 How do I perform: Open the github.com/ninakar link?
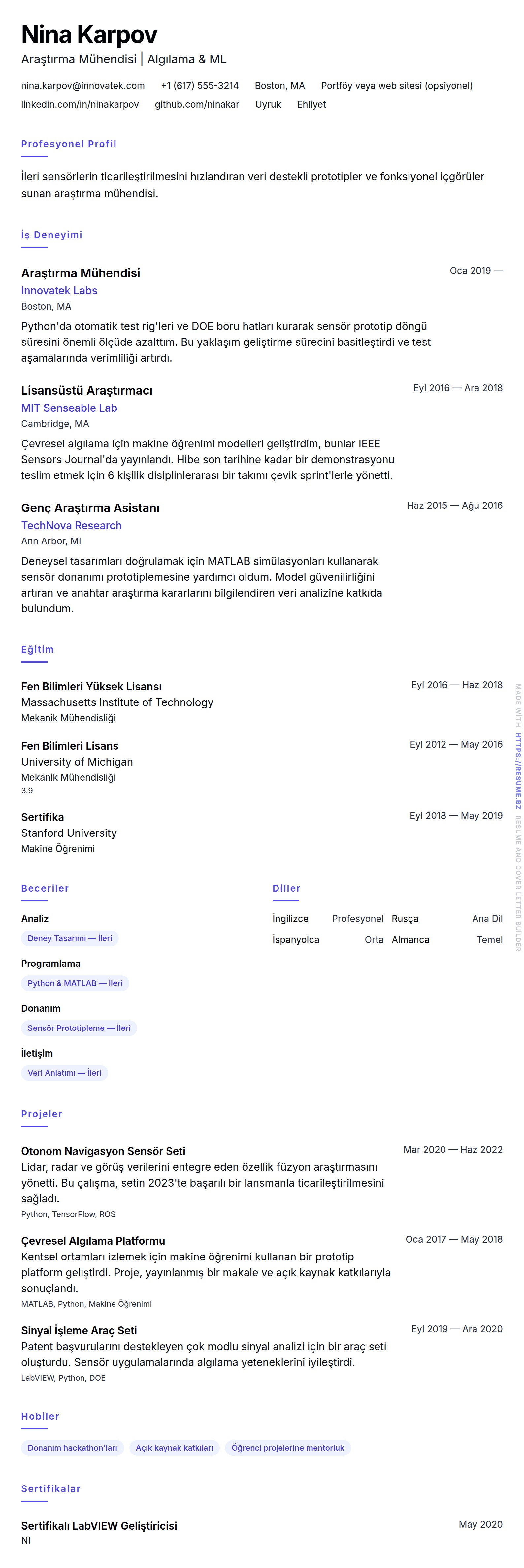[197, 104]
